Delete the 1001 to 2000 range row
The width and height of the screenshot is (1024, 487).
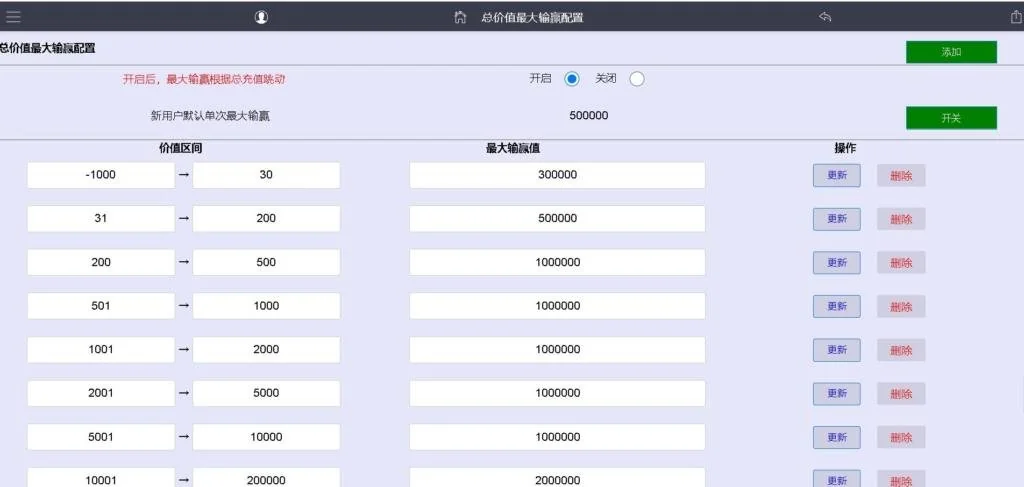901,350
